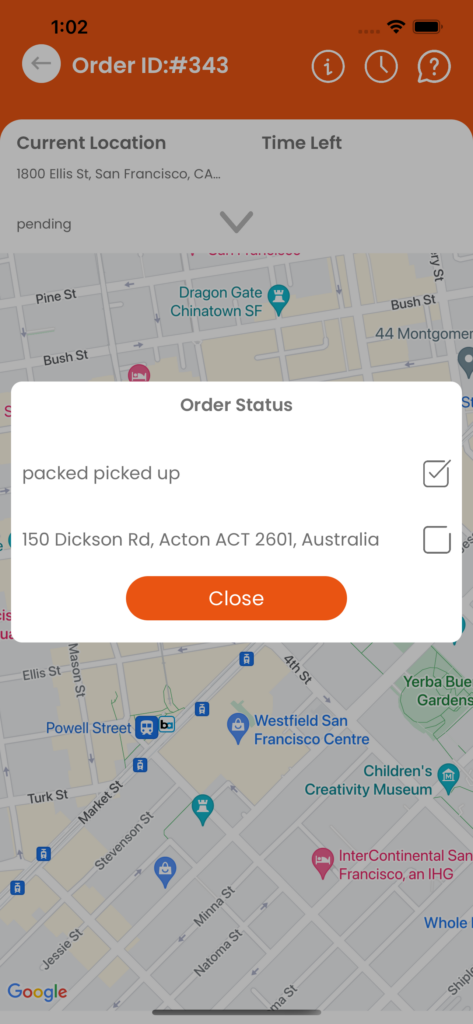
Task: Tap the Order ID #343 title
Action: click(x=150, y=65)
